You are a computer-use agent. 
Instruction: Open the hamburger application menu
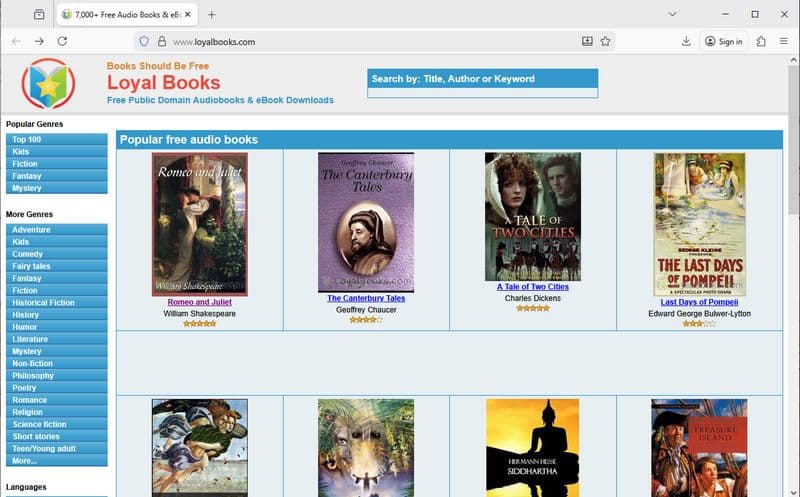click(x=784, y=41)
